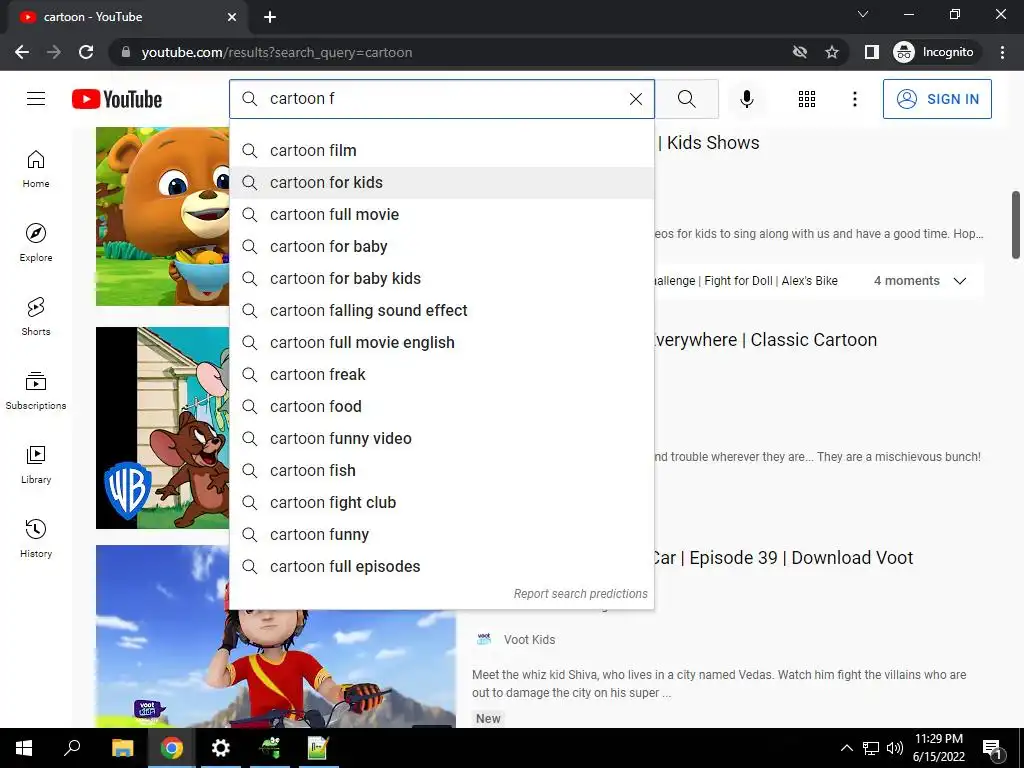Viewport: 1024px width, 768px height.
Task: Open the Tom and Jerry WB thumbnail
Action: 163,428
